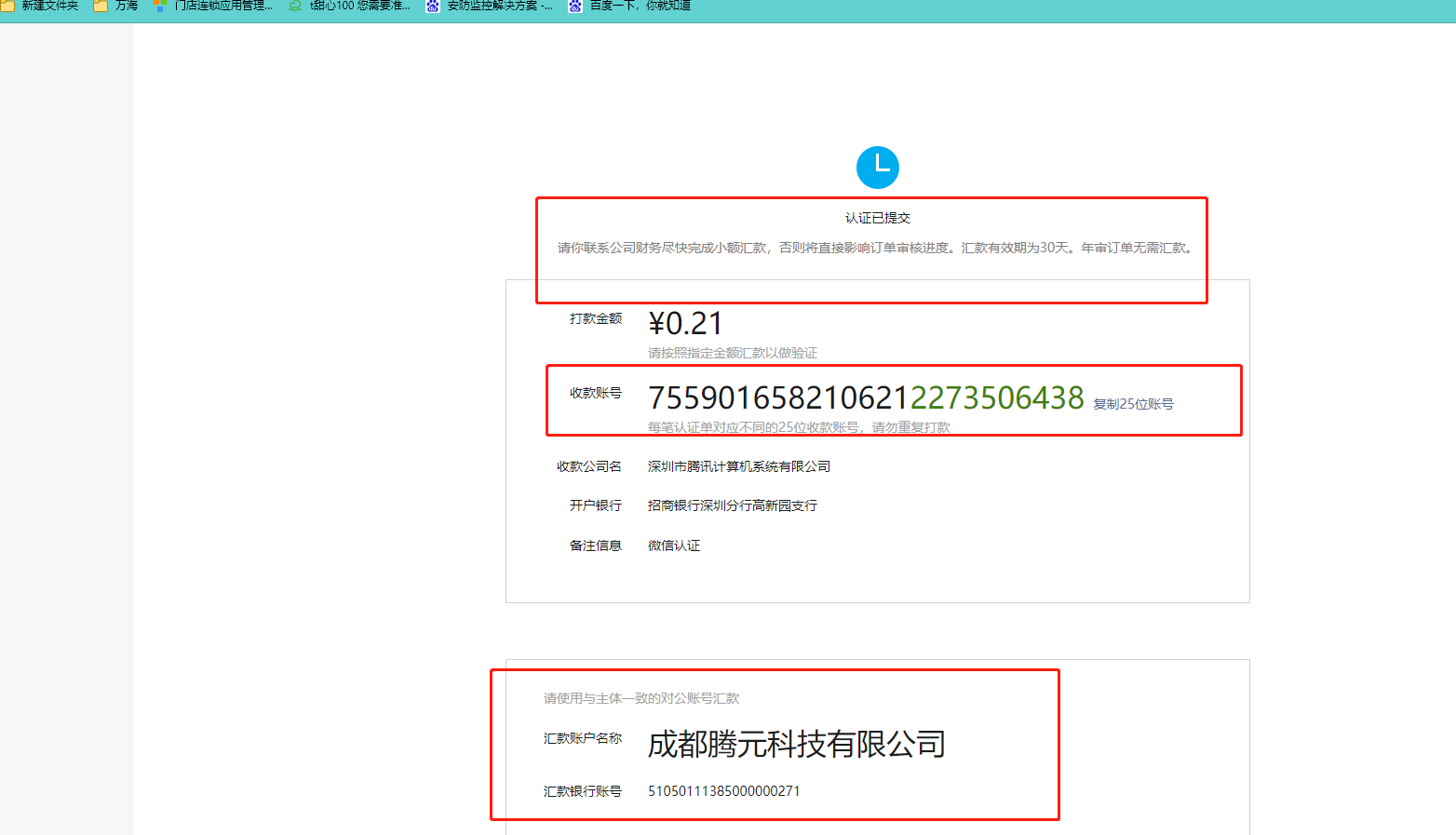Click company name 成都腾元科技有限公司
Image resolution: width=1456 pixels, height=835 pixels.
[x=797, y=744]
